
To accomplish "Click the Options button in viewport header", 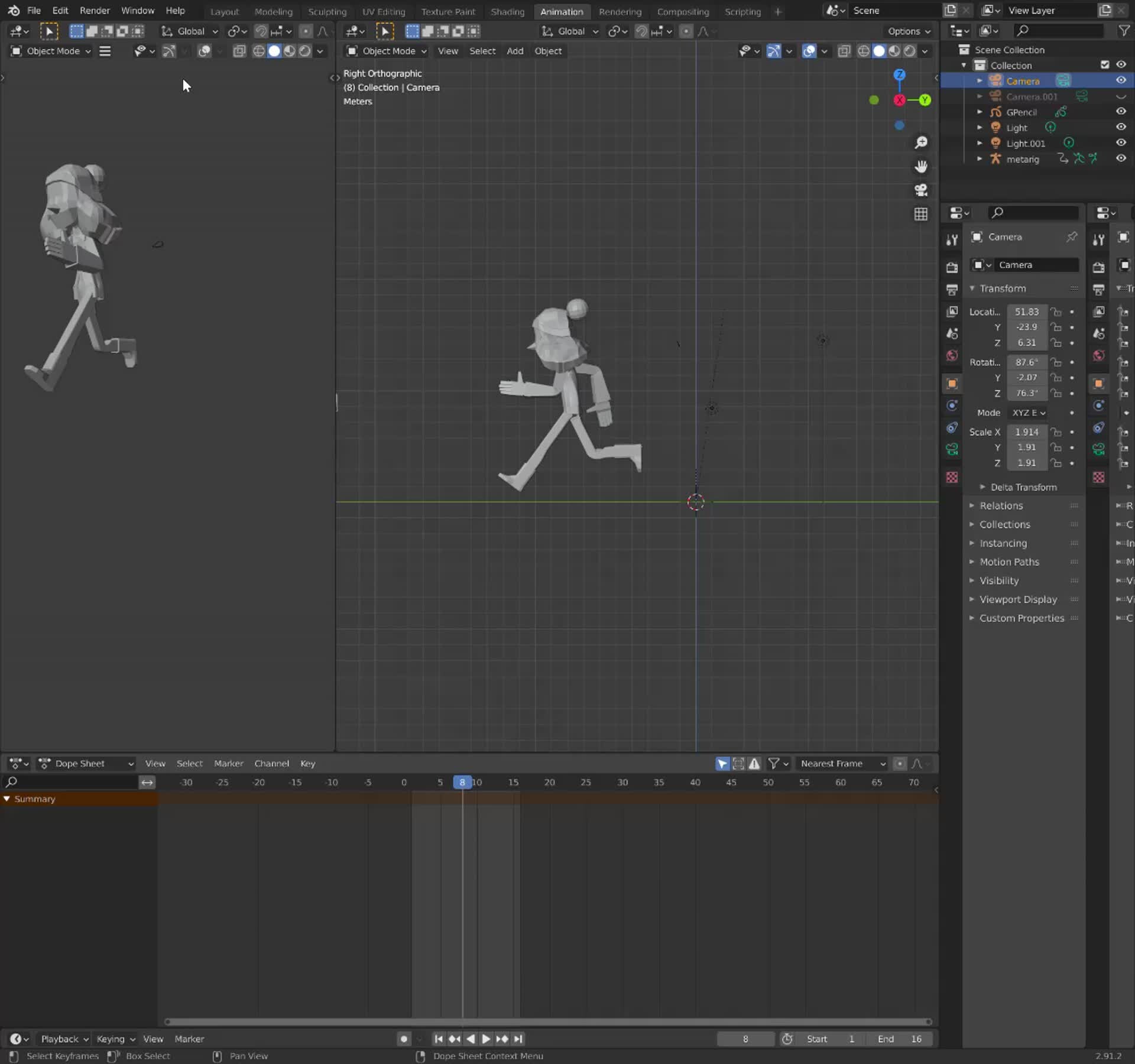I will click(x=907, y=31).
